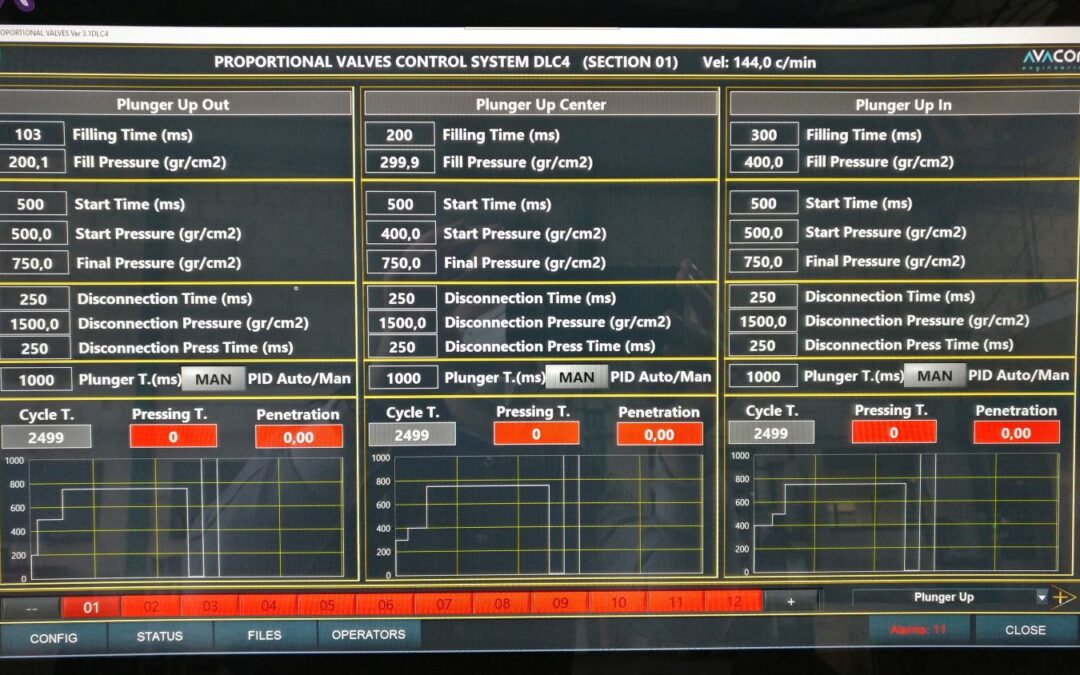Open the STATUS screen

(160, 636)
